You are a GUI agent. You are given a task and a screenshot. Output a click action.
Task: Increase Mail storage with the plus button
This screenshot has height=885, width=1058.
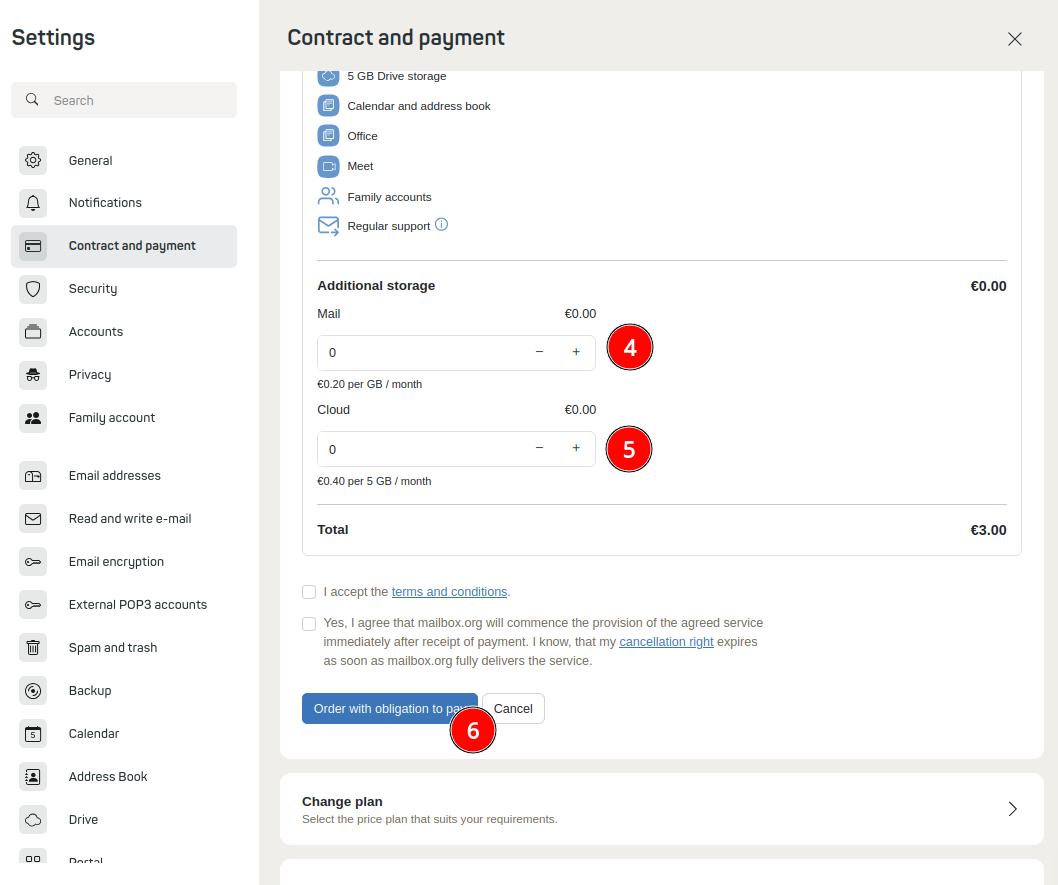pos(576,352)
